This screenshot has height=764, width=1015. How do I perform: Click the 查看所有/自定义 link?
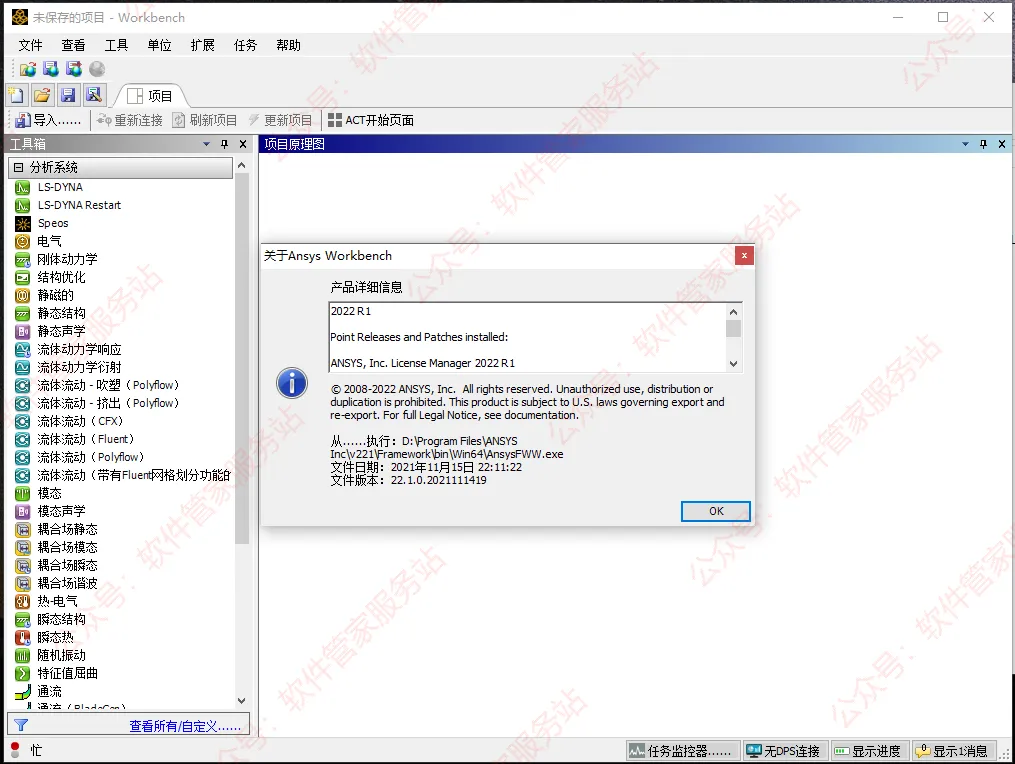(185, 726)
